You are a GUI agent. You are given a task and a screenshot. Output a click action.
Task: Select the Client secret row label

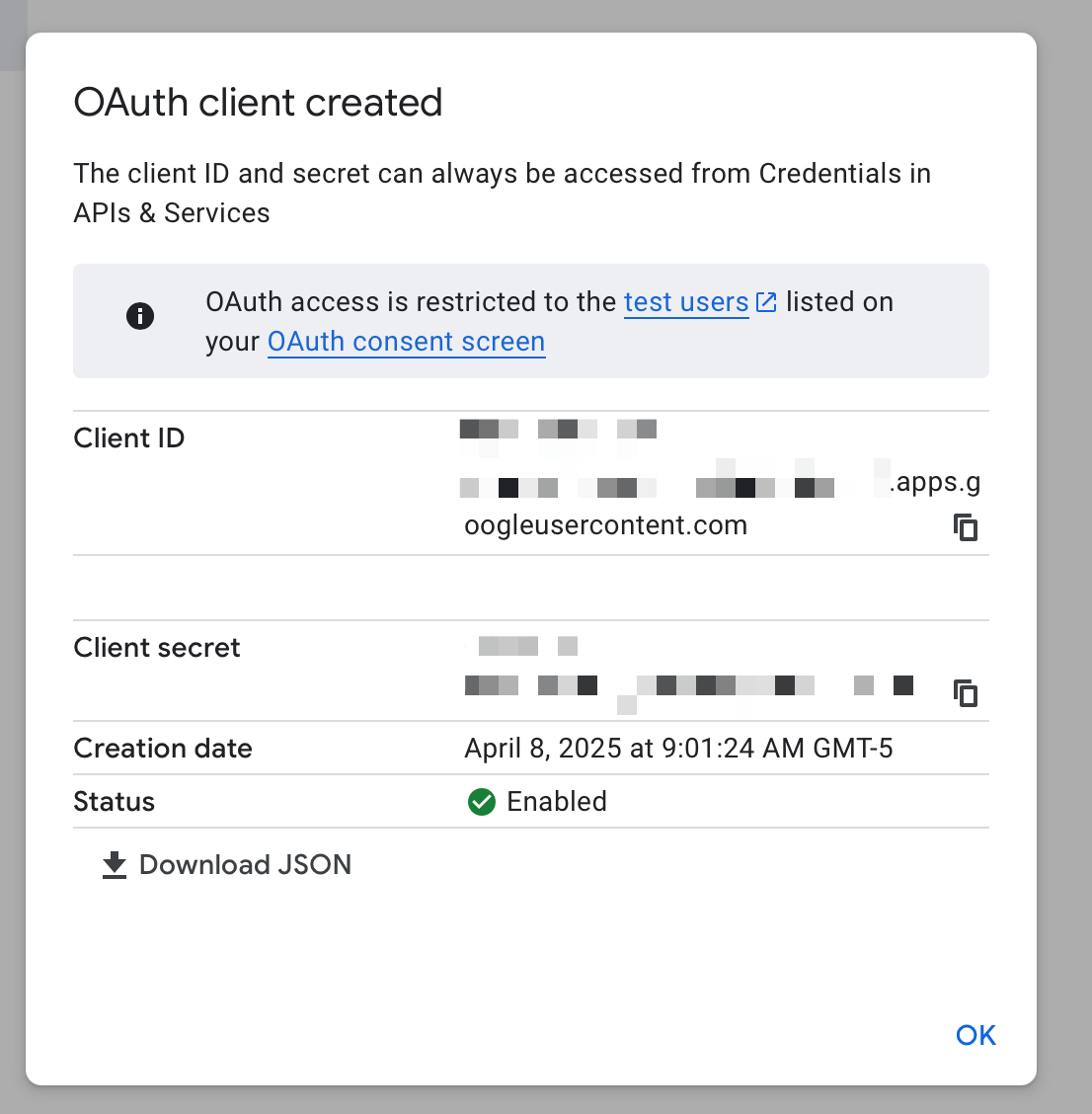[156, 647]
